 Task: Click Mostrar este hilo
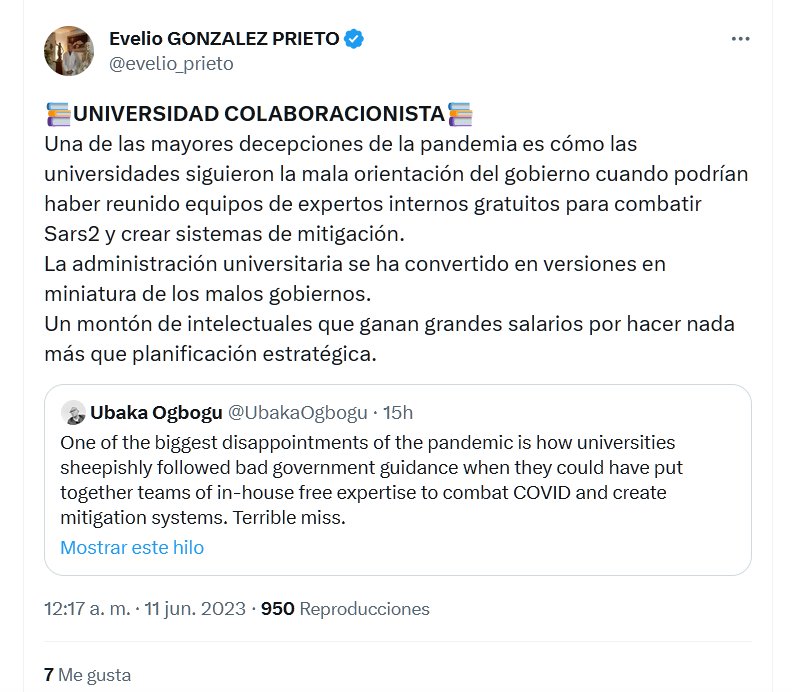point(132,547)
